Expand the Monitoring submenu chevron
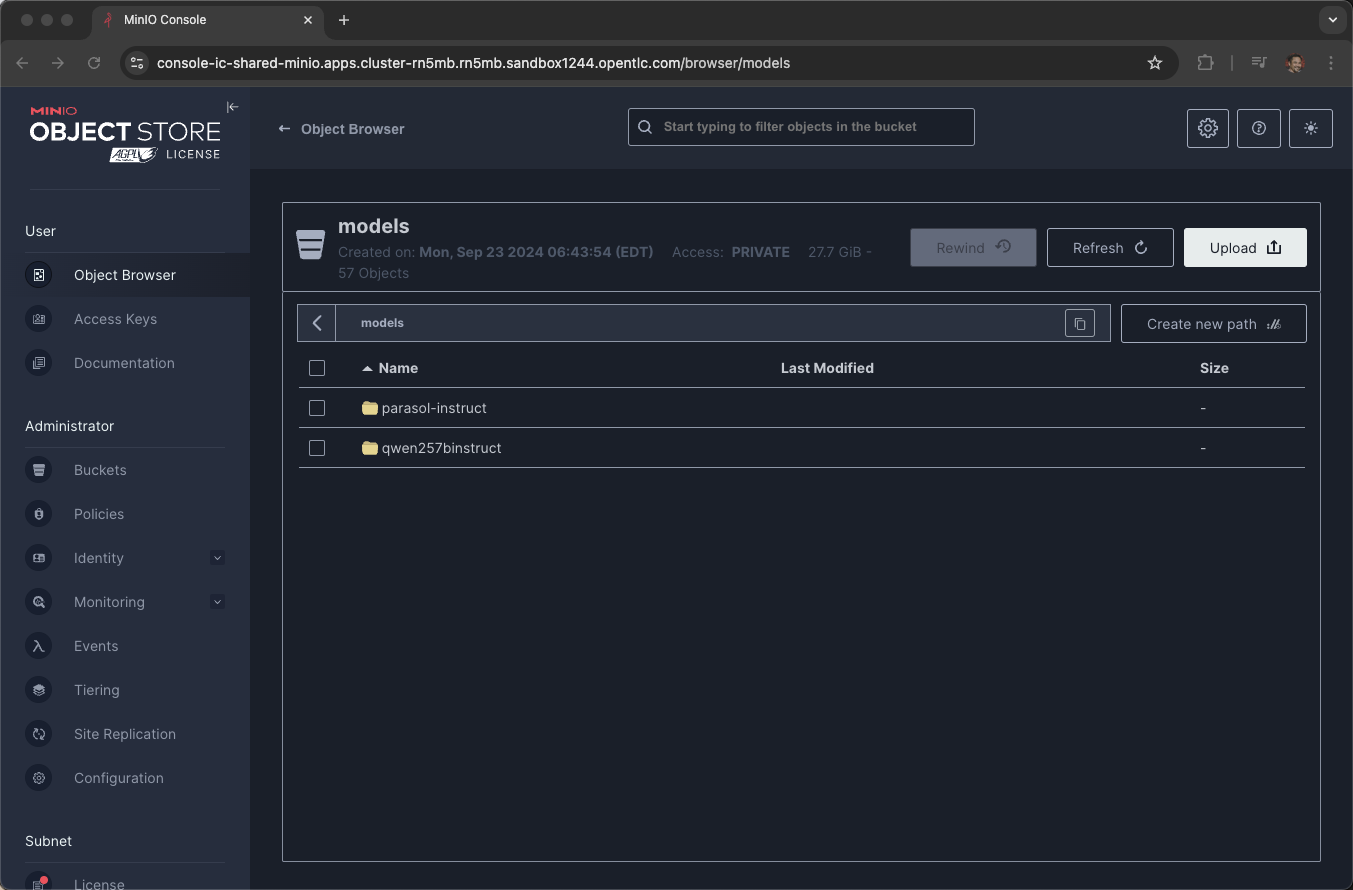This screenshot has width=1353, height=890. pos(218,602)
